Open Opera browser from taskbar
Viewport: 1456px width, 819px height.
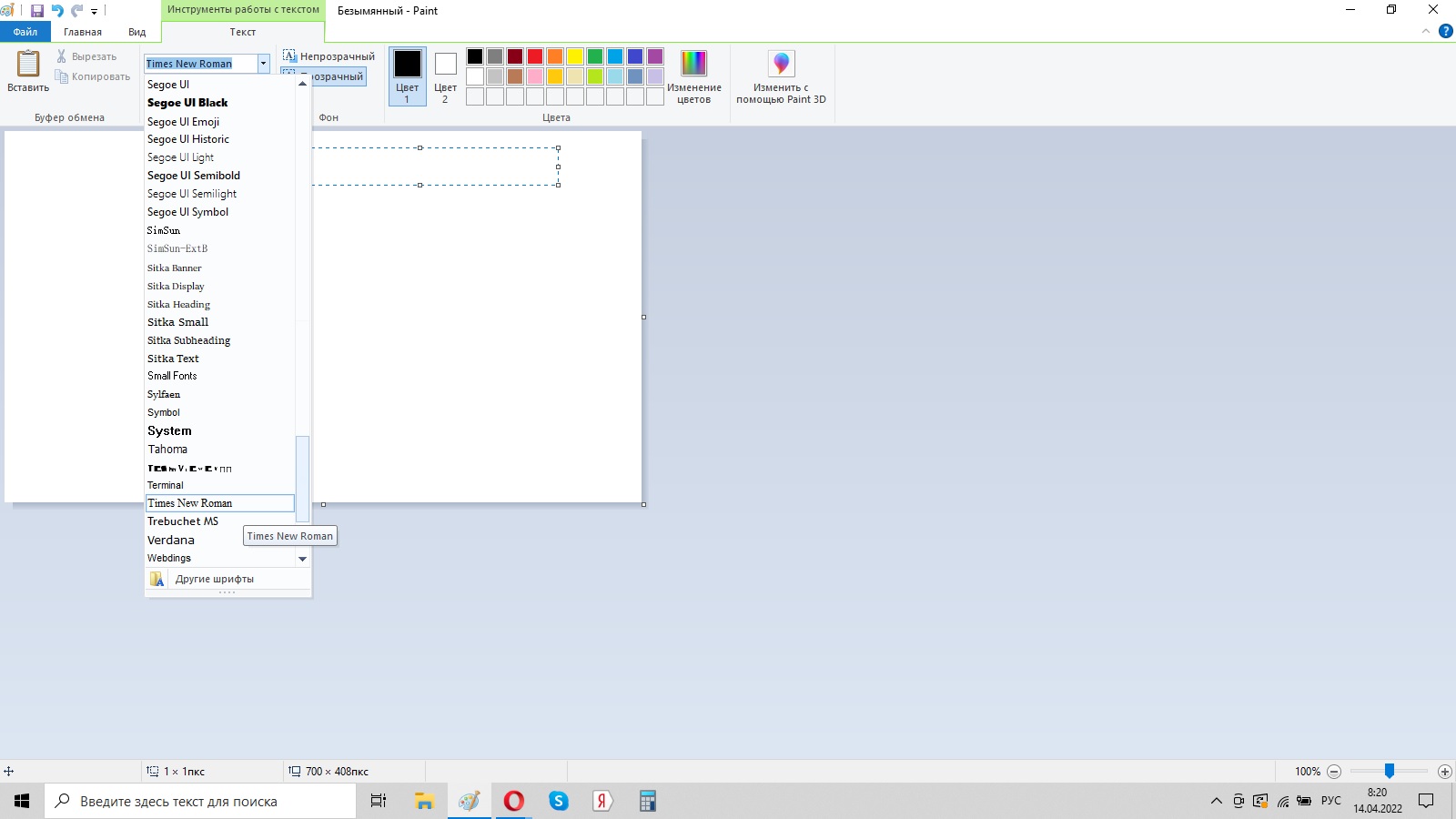(x=514, y=801)
